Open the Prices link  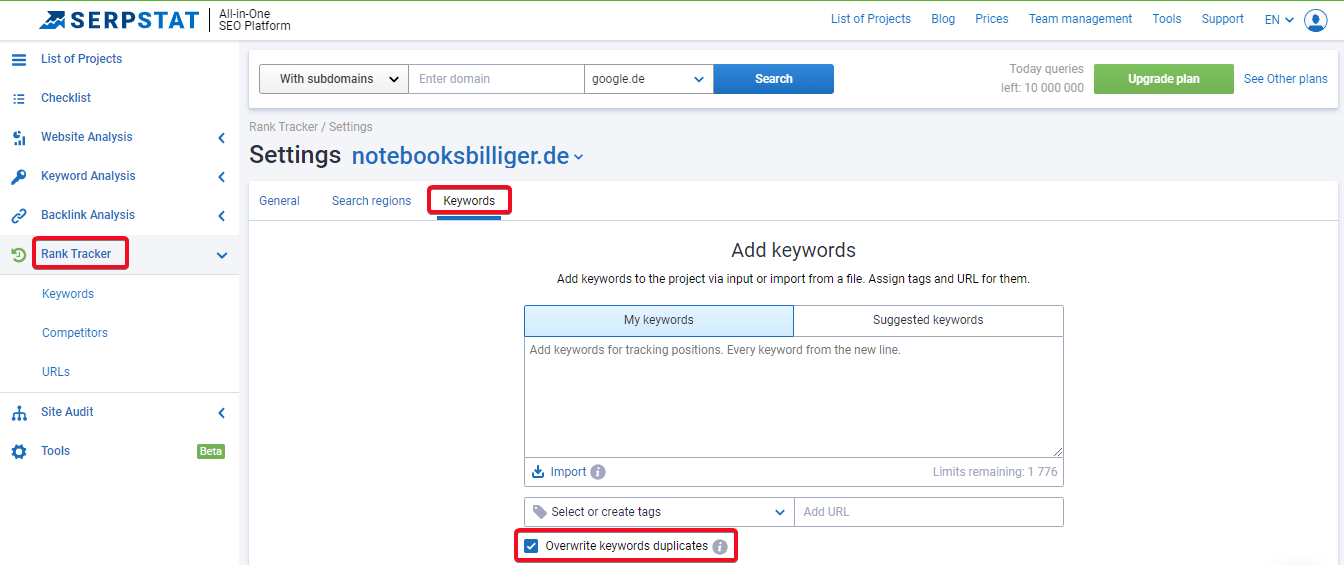992,19
